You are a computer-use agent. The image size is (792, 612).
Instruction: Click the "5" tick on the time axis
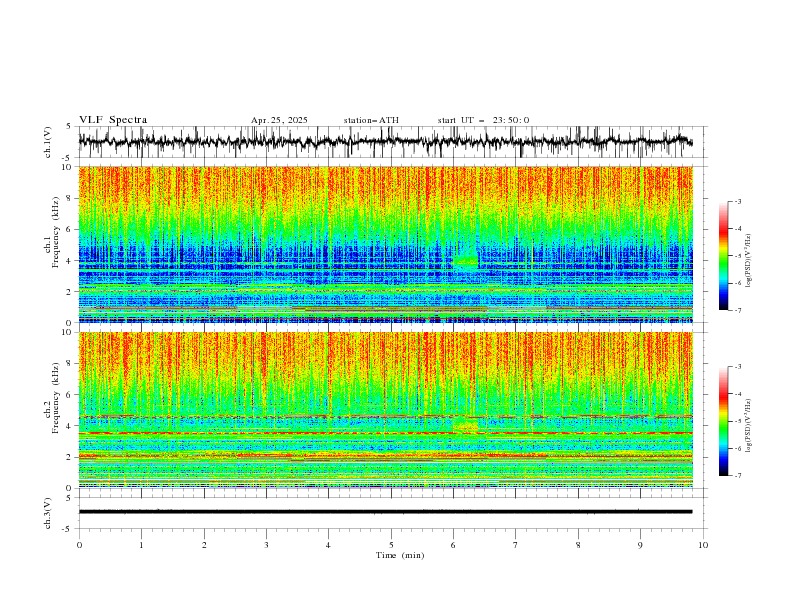(x=391, y=545)
